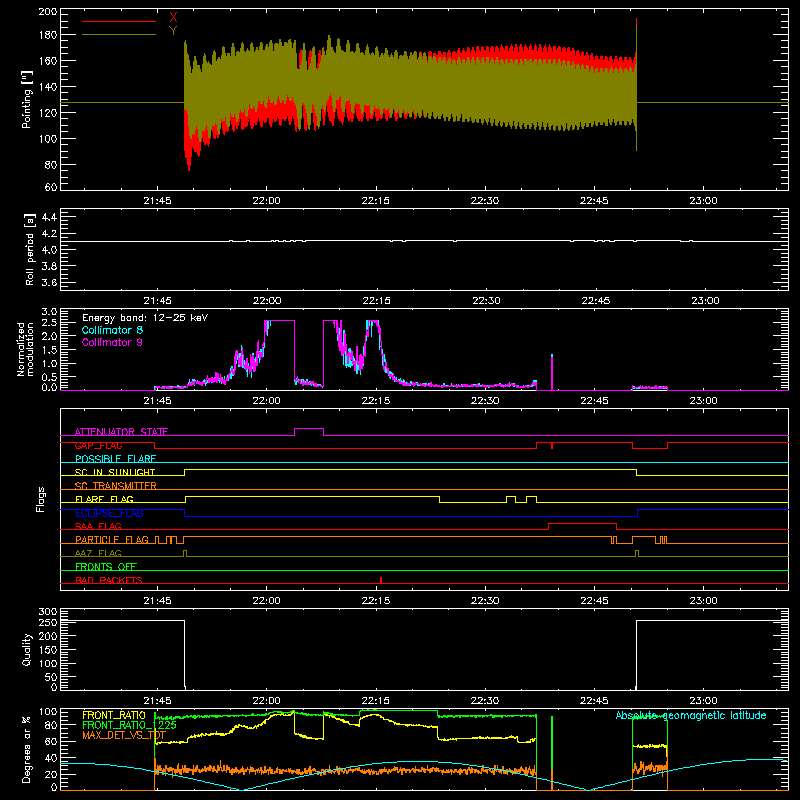Click the GAP_FLAG label

pos(98,445)
